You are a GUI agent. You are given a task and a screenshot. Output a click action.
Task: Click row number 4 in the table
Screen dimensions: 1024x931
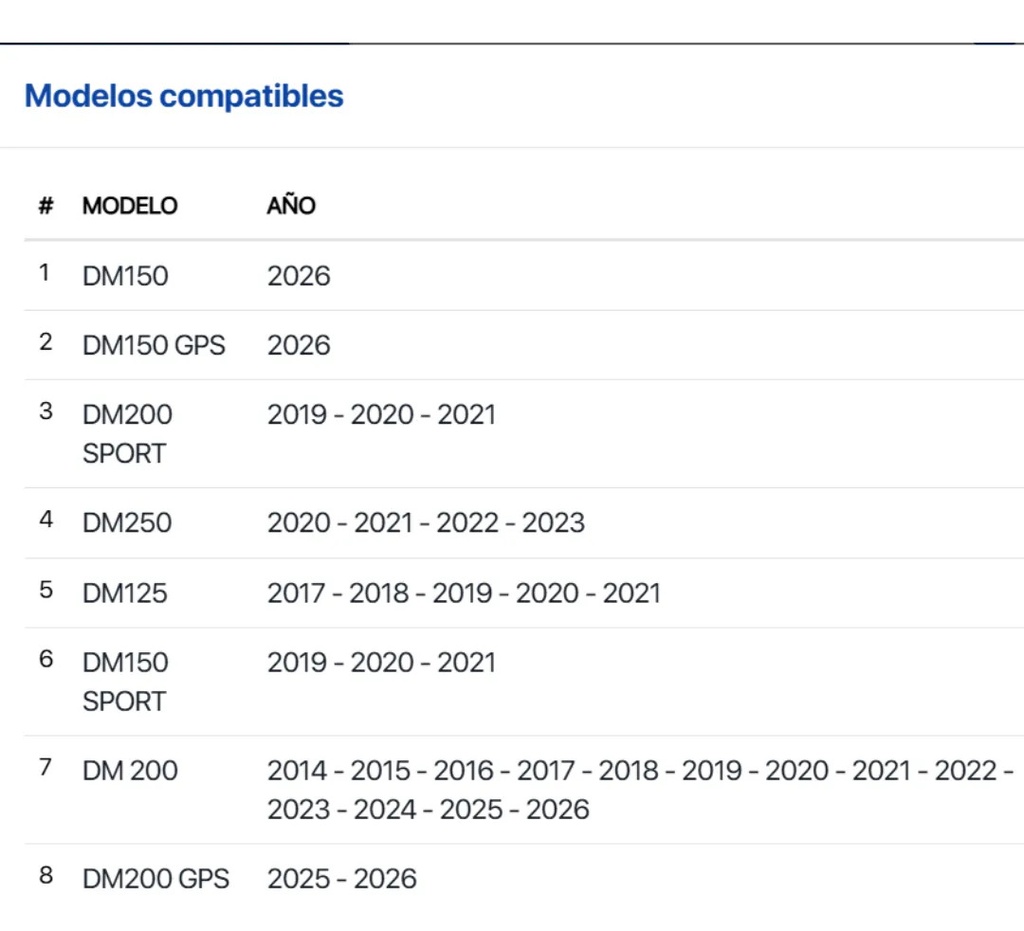[x=46, y=520]
